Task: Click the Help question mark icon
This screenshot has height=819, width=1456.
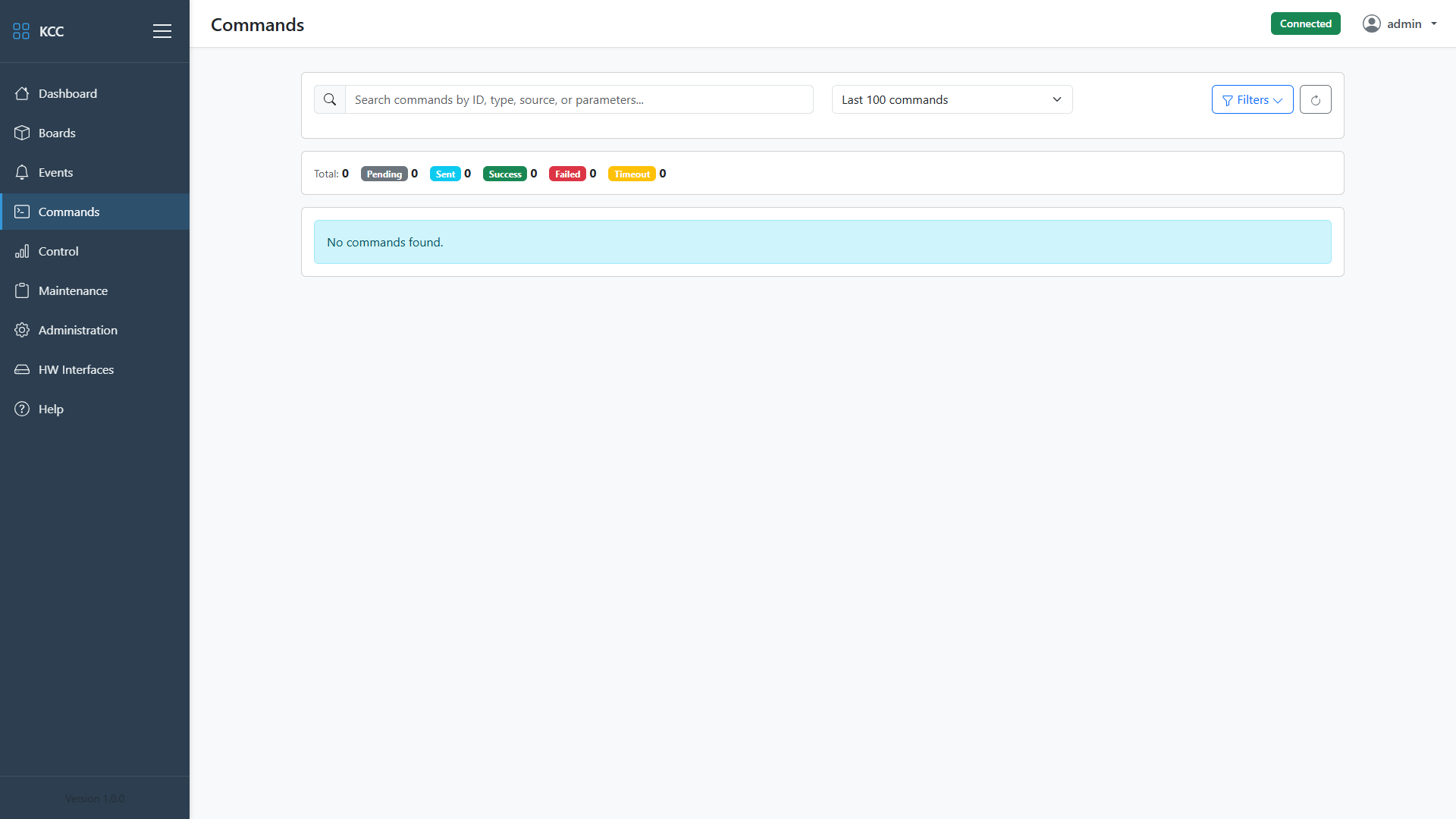Action: [22, 409]
